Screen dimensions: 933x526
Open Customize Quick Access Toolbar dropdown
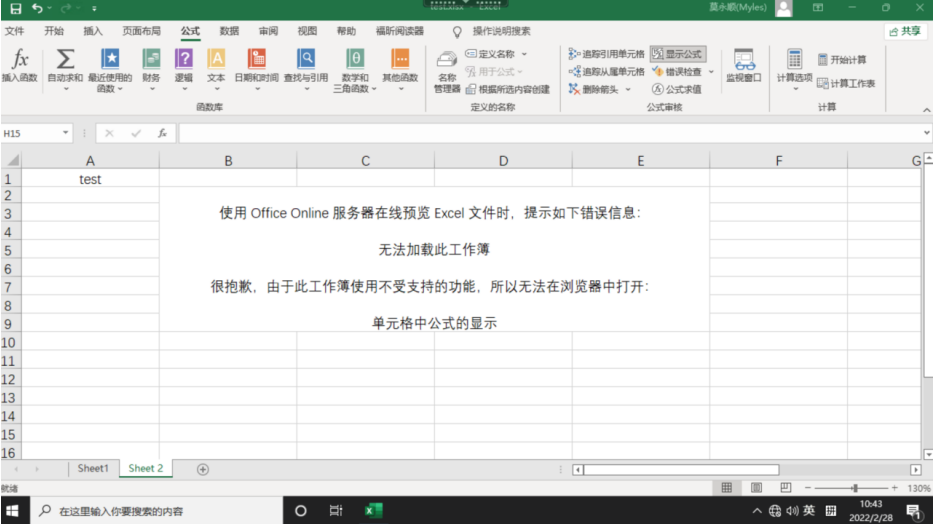pyautogui.click(x=94, y=8)
